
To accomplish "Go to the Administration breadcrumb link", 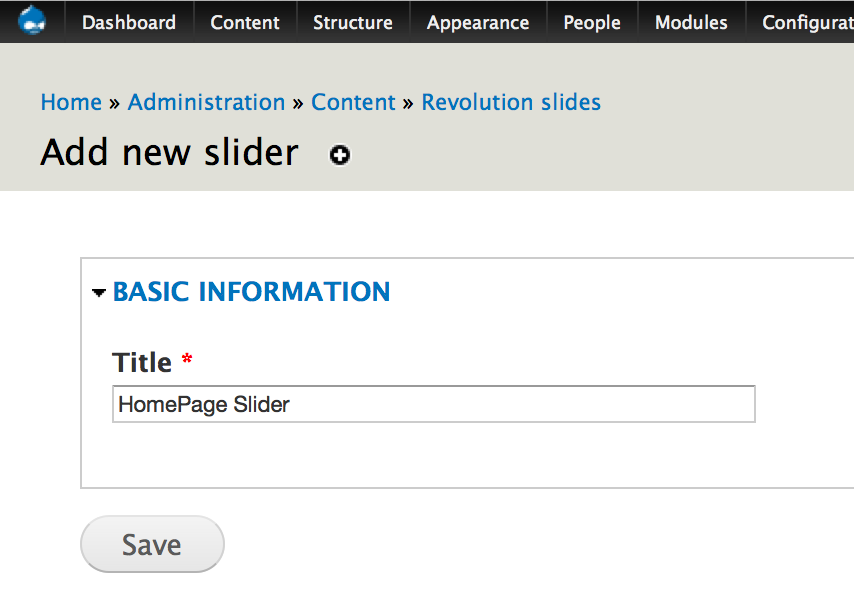I will 207,102.
